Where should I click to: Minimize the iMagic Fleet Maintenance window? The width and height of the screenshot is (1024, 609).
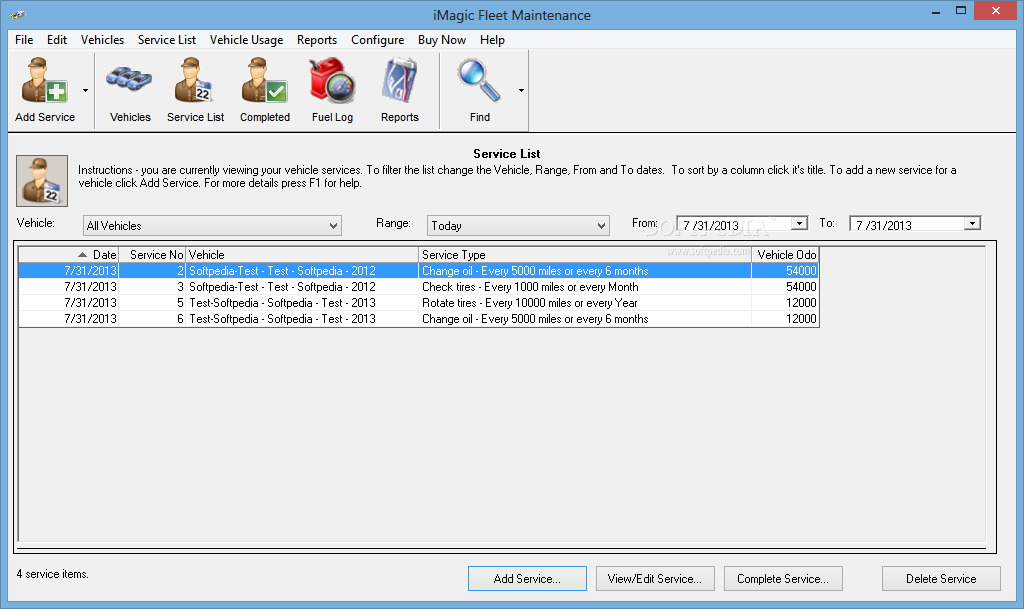[x=936, y=12]
